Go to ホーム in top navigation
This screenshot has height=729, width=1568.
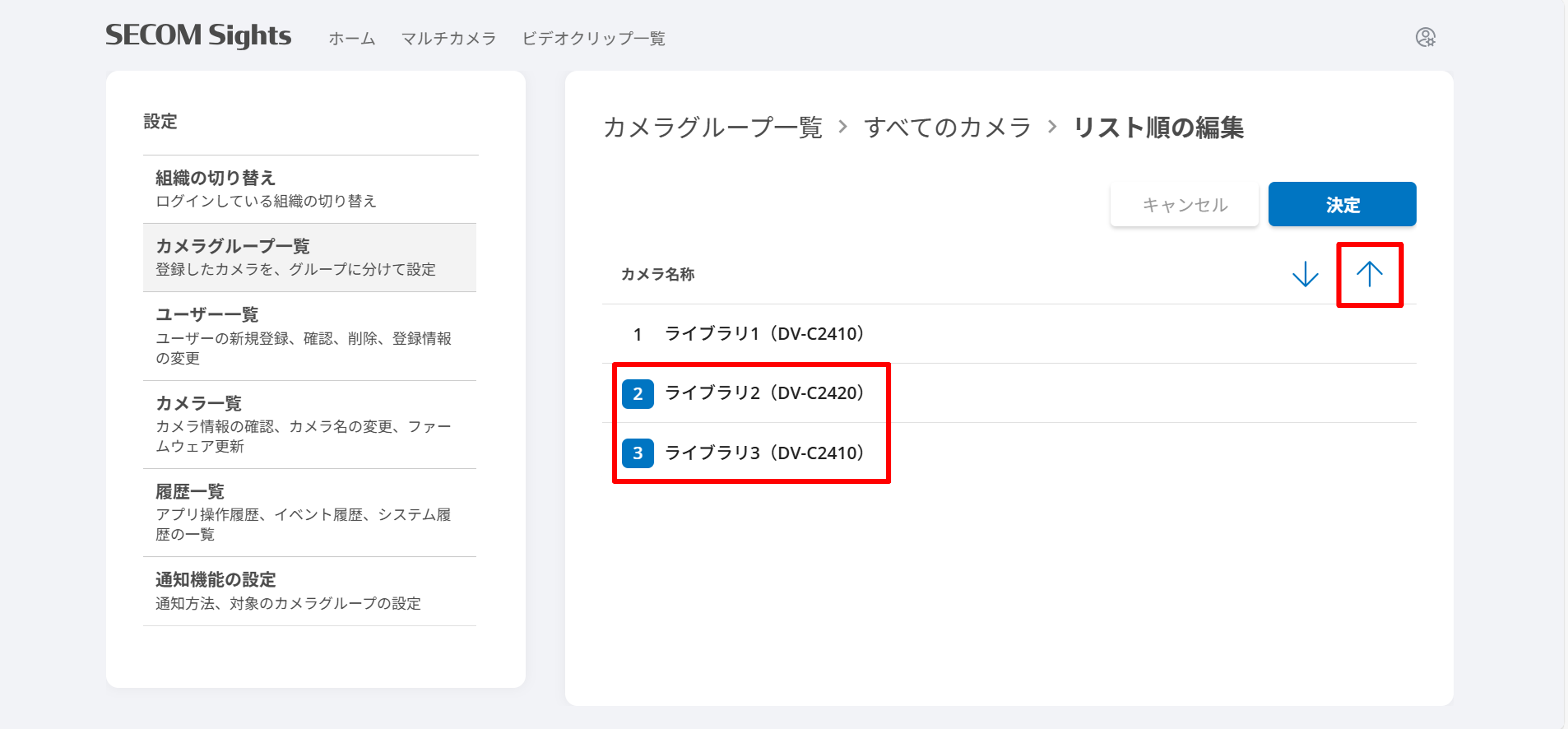tap(352, 38)
